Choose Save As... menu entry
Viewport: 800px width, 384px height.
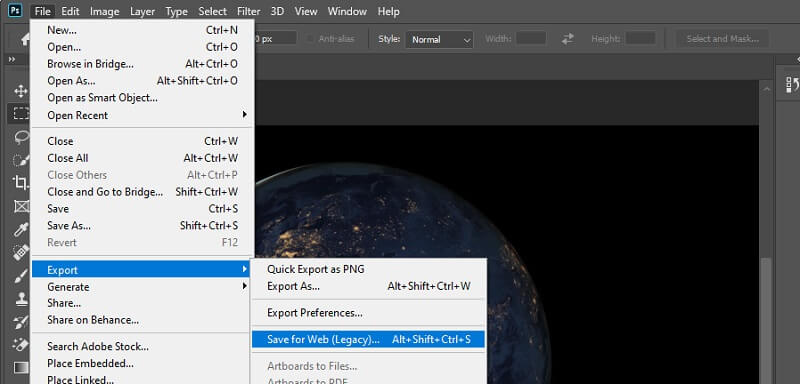tap(142, 225)
